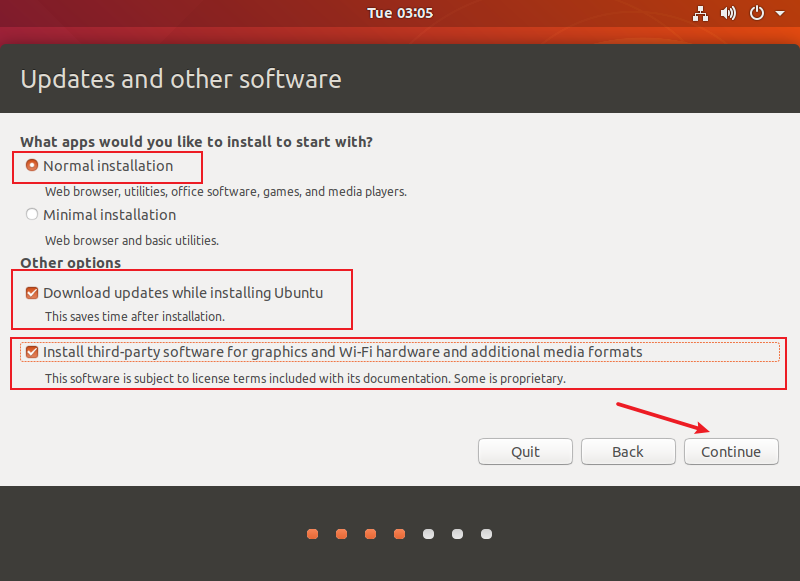Expand the system menu arrow
The width and height of the screenshot is (800, 581).
pyautogui.click(x=780, y=13)
